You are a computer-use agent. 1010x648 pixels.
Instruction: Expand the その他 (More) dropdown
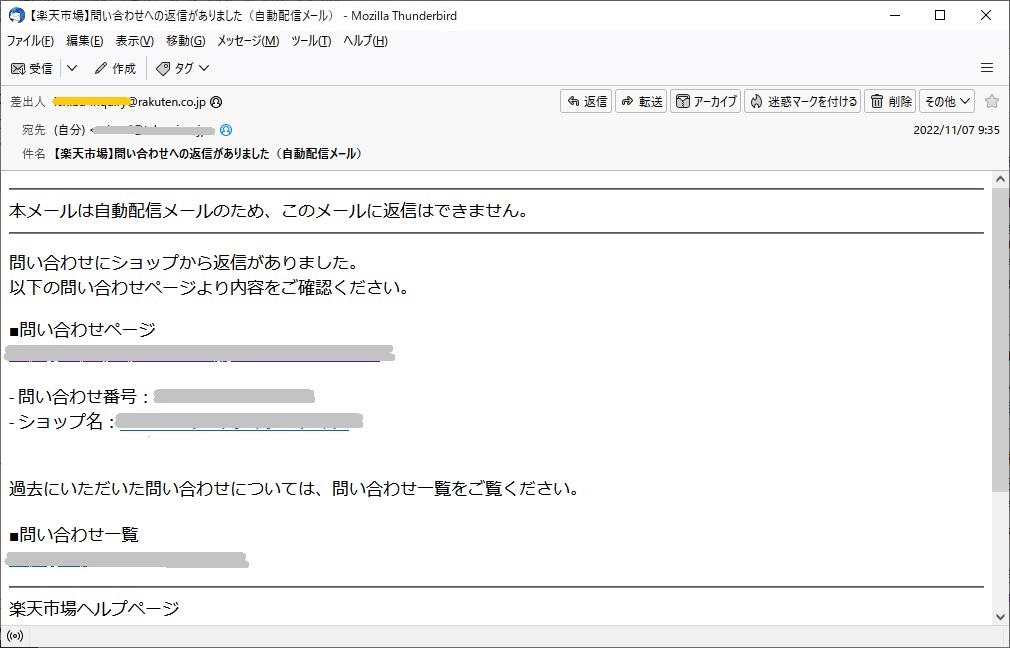point(947,101)
